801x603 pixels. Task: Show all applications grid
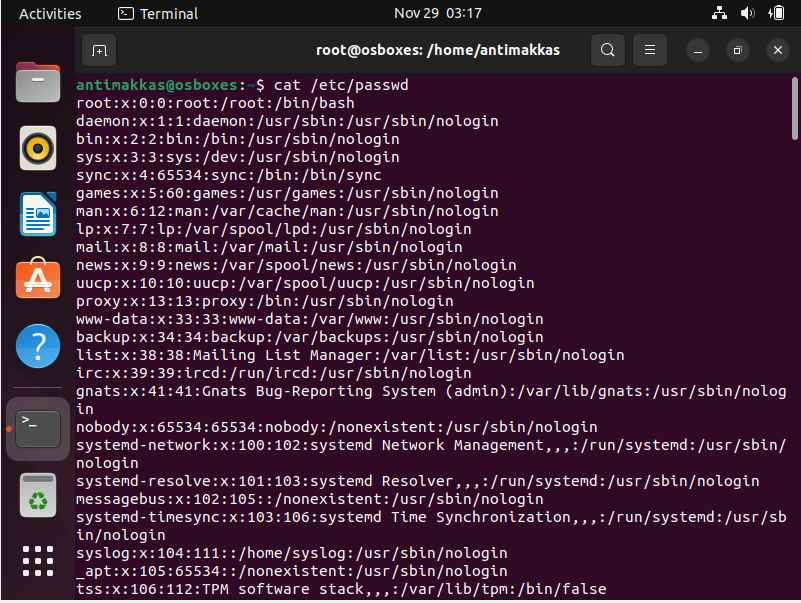pyautogui.click(x=38, y=561)
